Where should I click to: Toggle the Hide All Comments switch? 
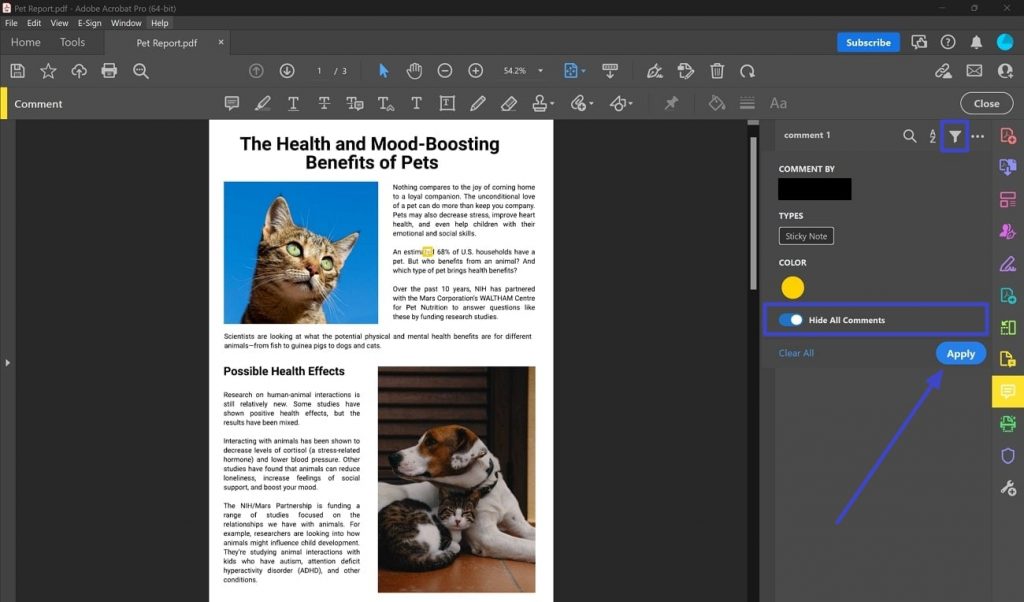pyautogui.click(x=793, y=319)
